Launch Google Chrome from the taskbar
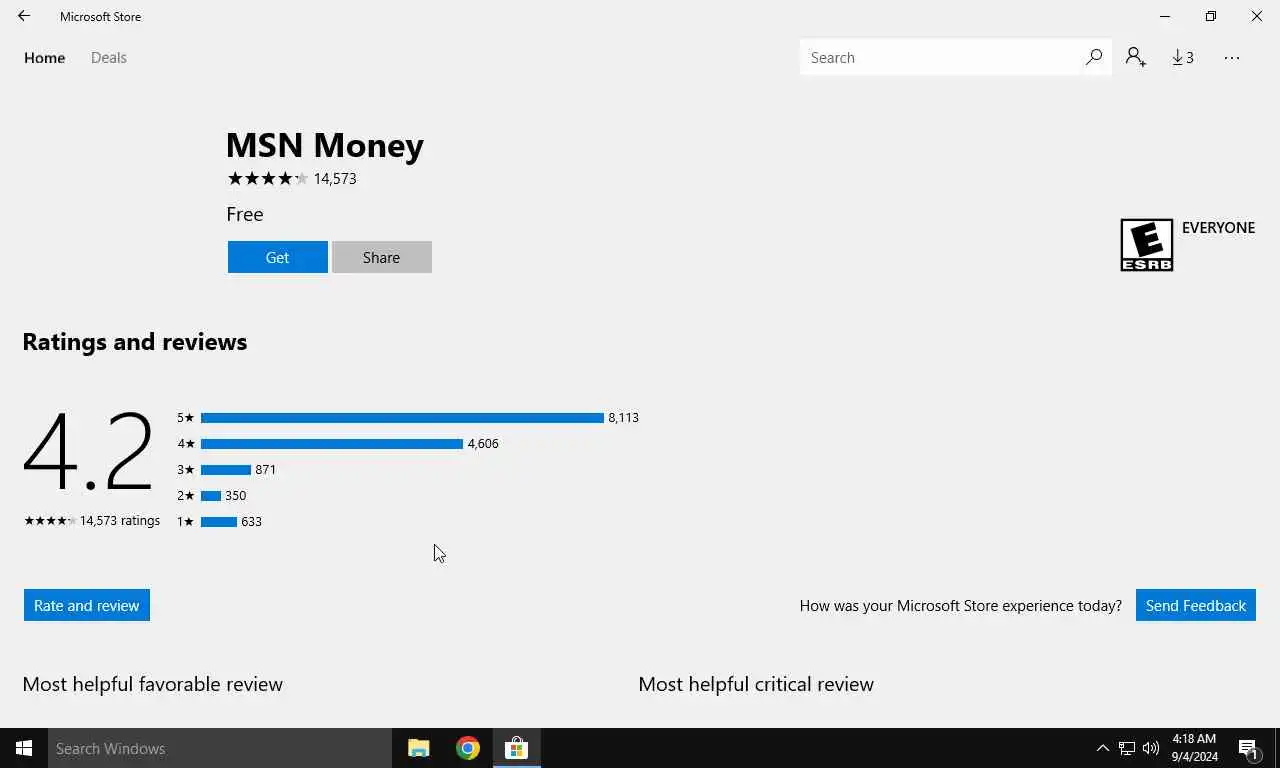 click(x=468, y=748)
